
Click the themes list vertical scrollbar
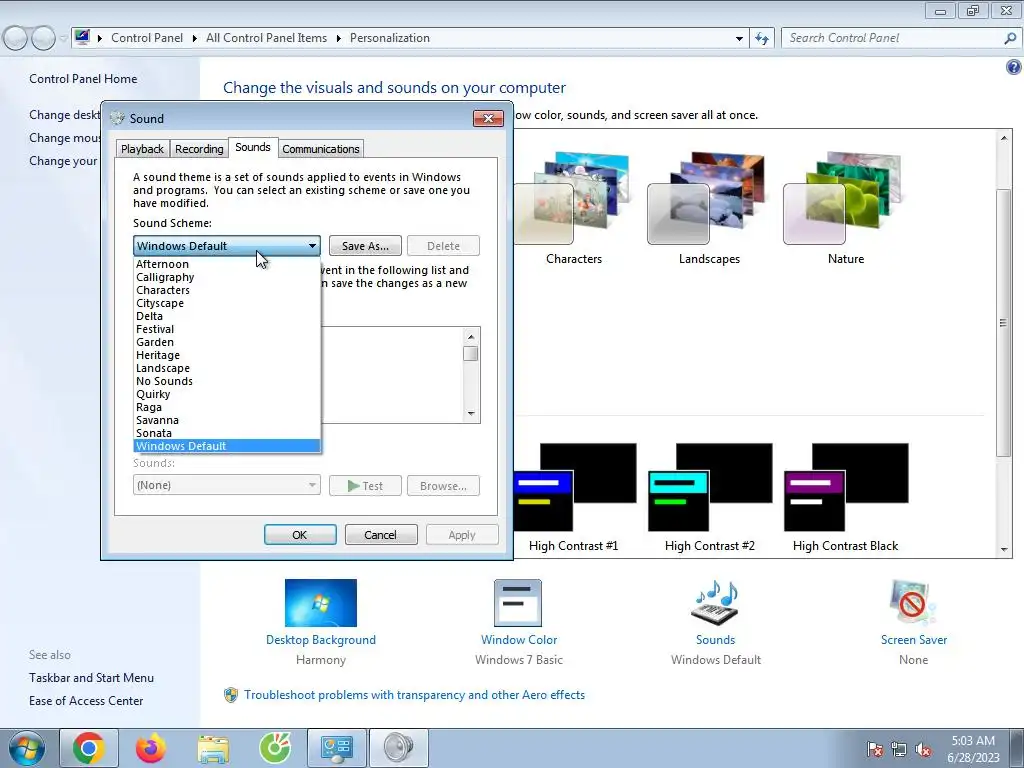tap(1003, 323)
